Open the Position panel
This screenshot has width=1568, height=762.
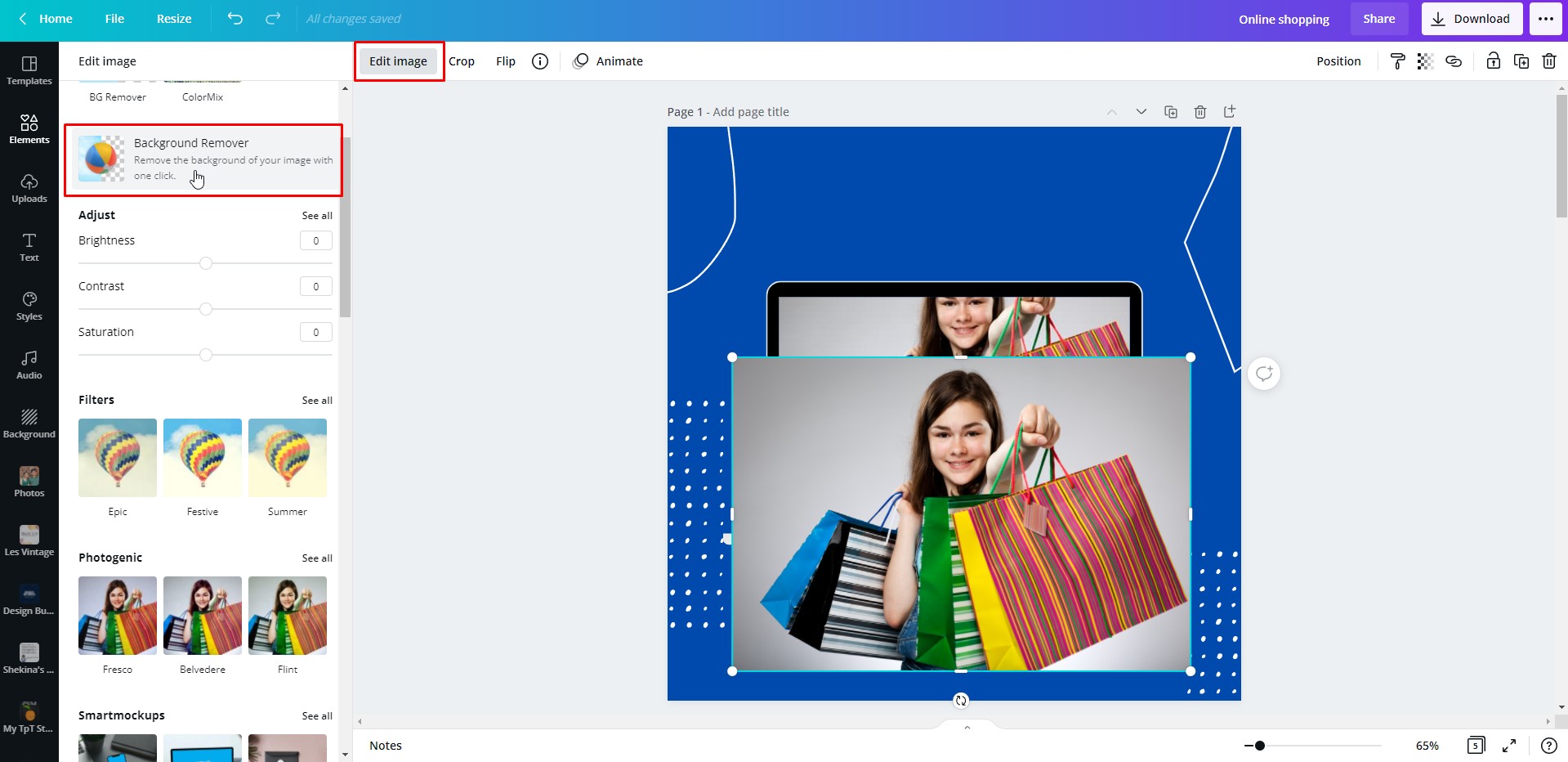(1338, 61)
